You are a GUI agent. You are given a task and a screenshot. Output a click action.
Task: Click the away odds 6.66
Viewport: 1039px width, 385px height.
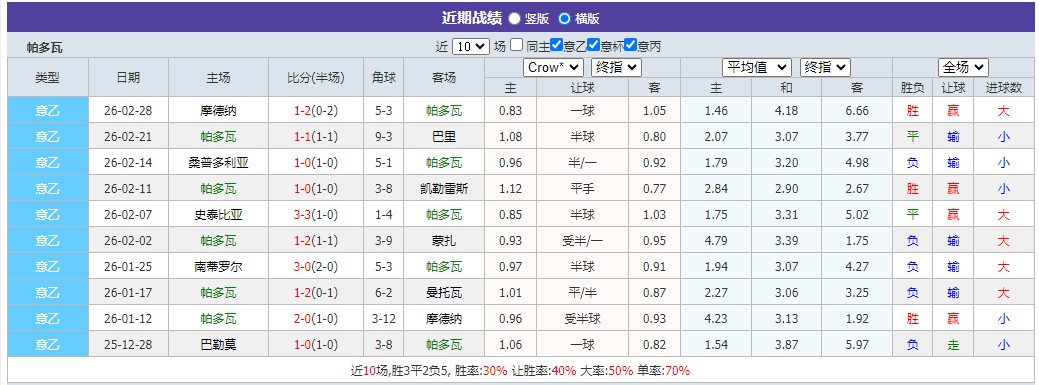point(857,111)
